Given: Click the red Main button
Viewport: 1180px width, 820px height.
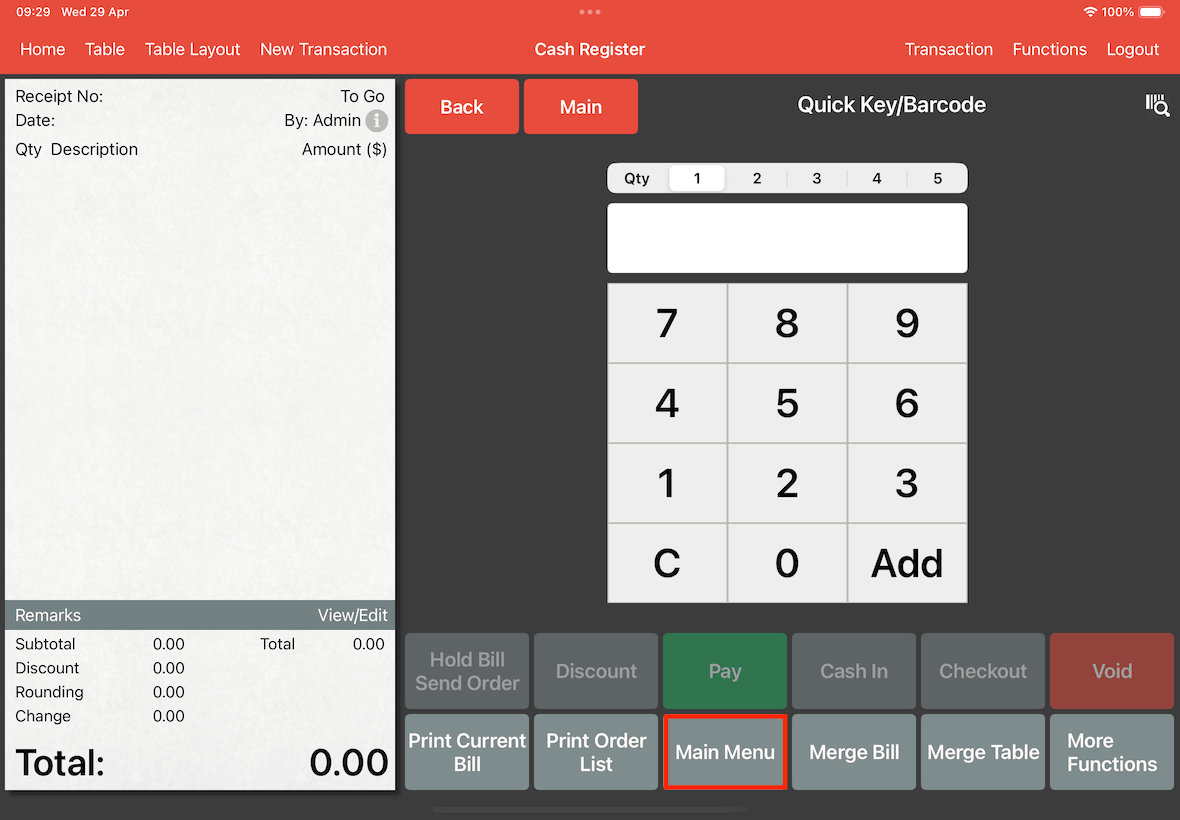Looking at the screenshot, I should coord(581,107).
